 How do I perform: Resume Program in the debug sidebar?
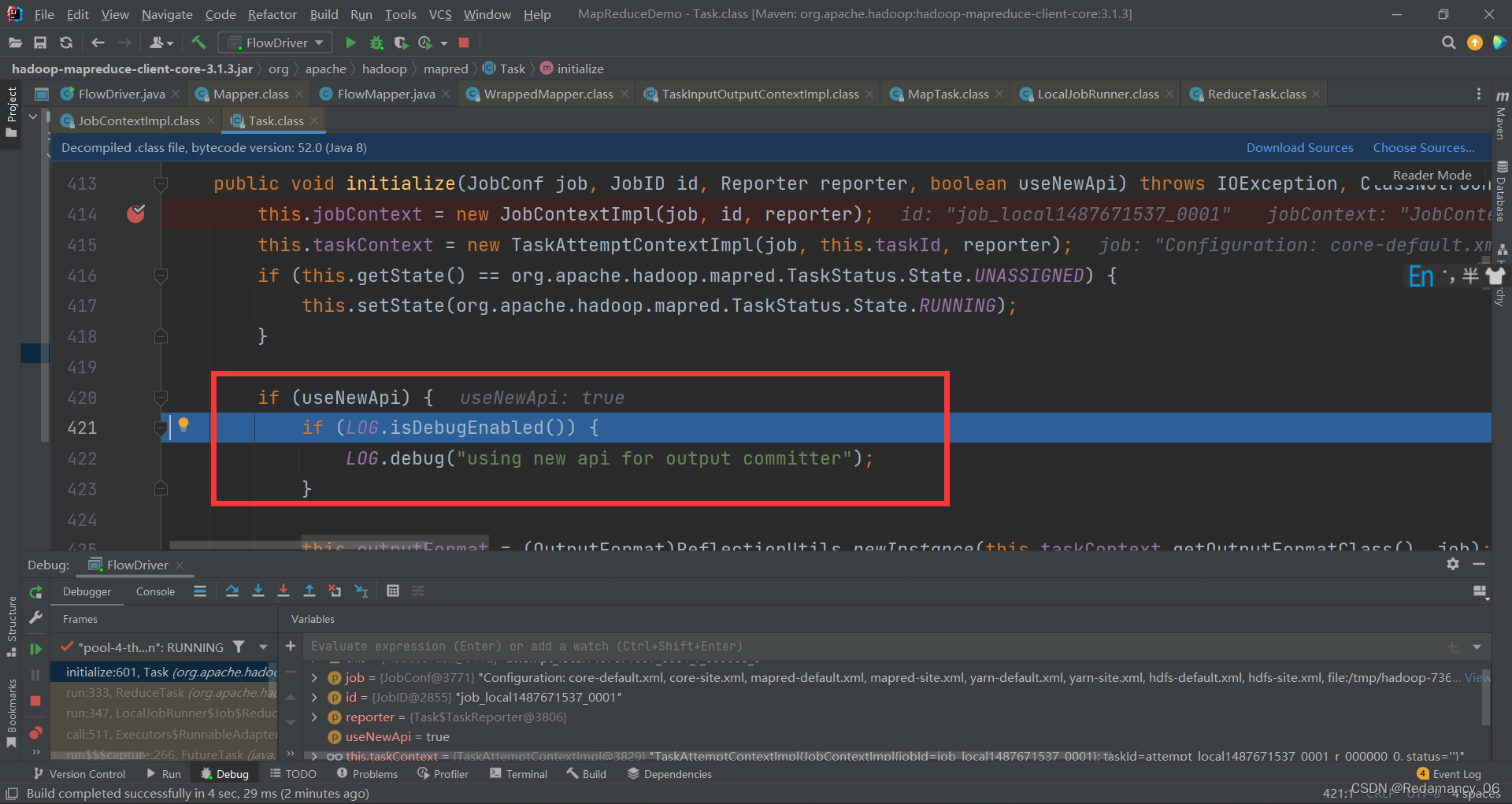tap(35, 649)
